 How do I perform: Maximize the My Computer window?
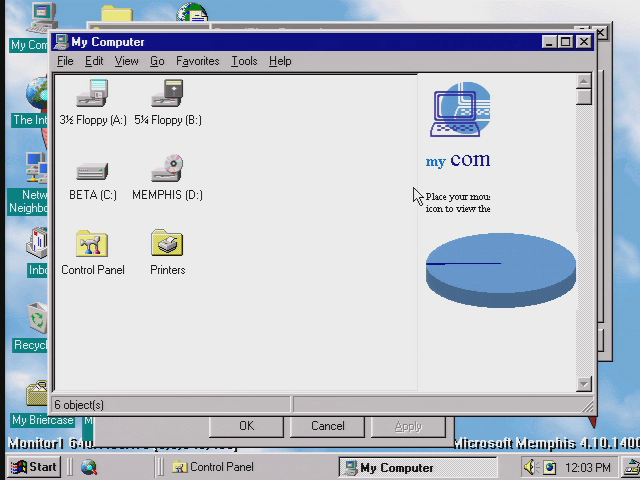click(x=566, y=42)
